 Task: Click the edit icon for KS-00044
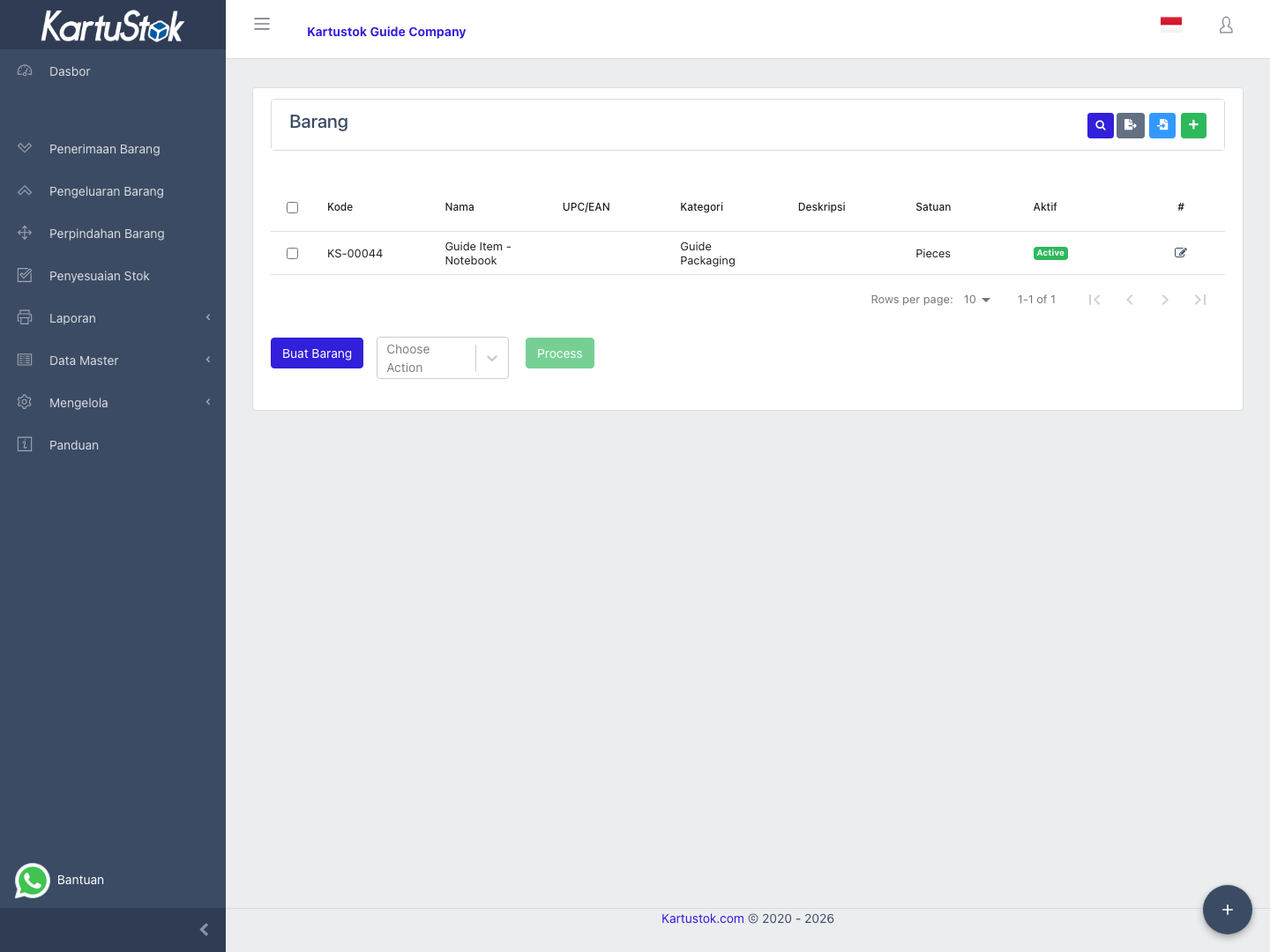[x=1181, y=253]
